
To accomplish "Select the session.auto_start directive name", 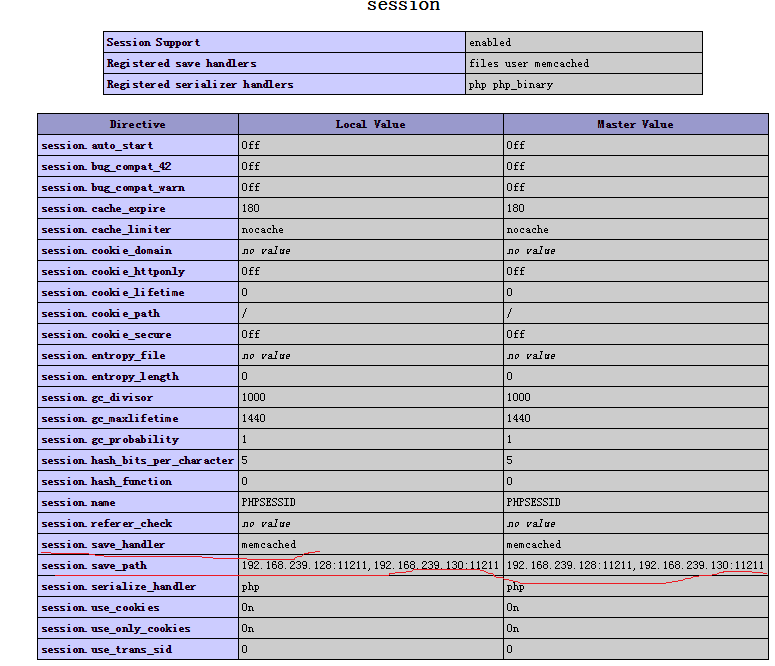I will point(97,146).
